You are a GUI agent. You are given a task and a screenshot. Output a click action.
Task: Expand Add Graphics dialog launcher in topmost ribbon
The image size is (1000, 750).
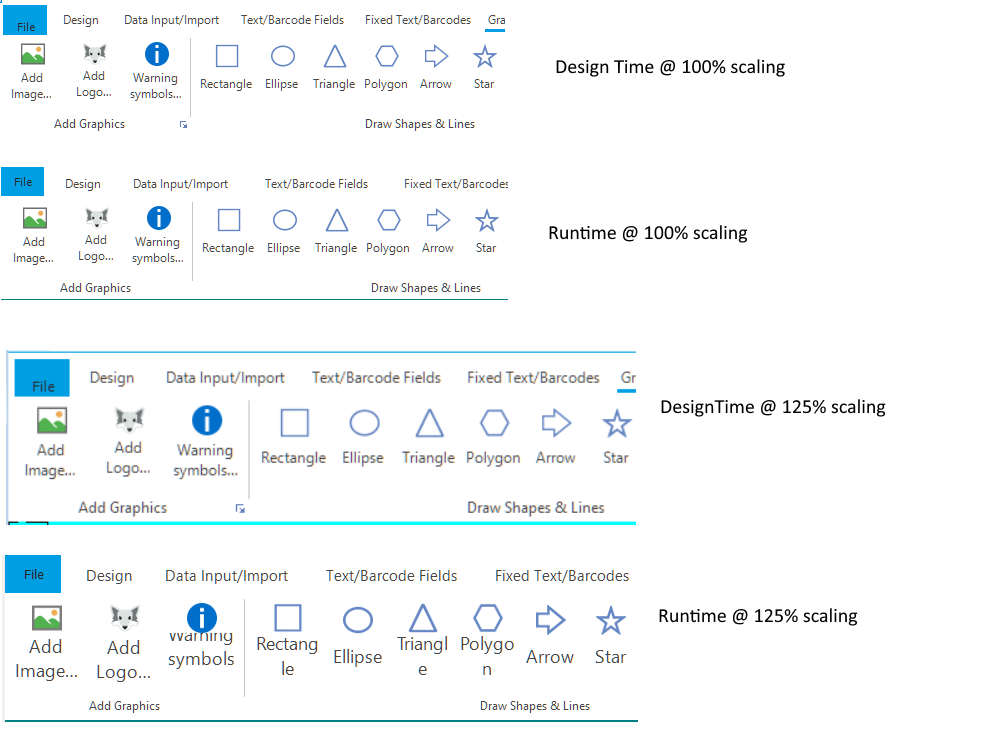183,125
